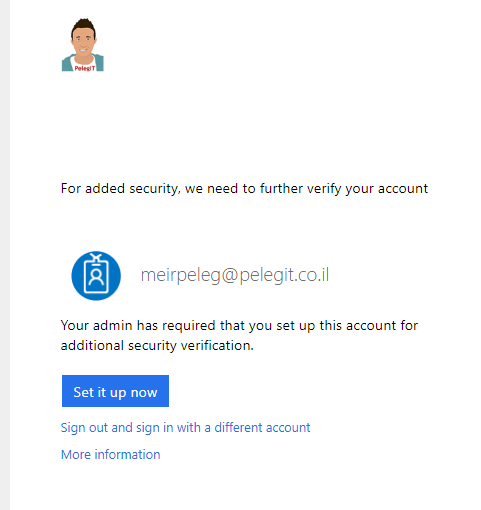Click the gray strip along the left edge

[x=5, y=255]
